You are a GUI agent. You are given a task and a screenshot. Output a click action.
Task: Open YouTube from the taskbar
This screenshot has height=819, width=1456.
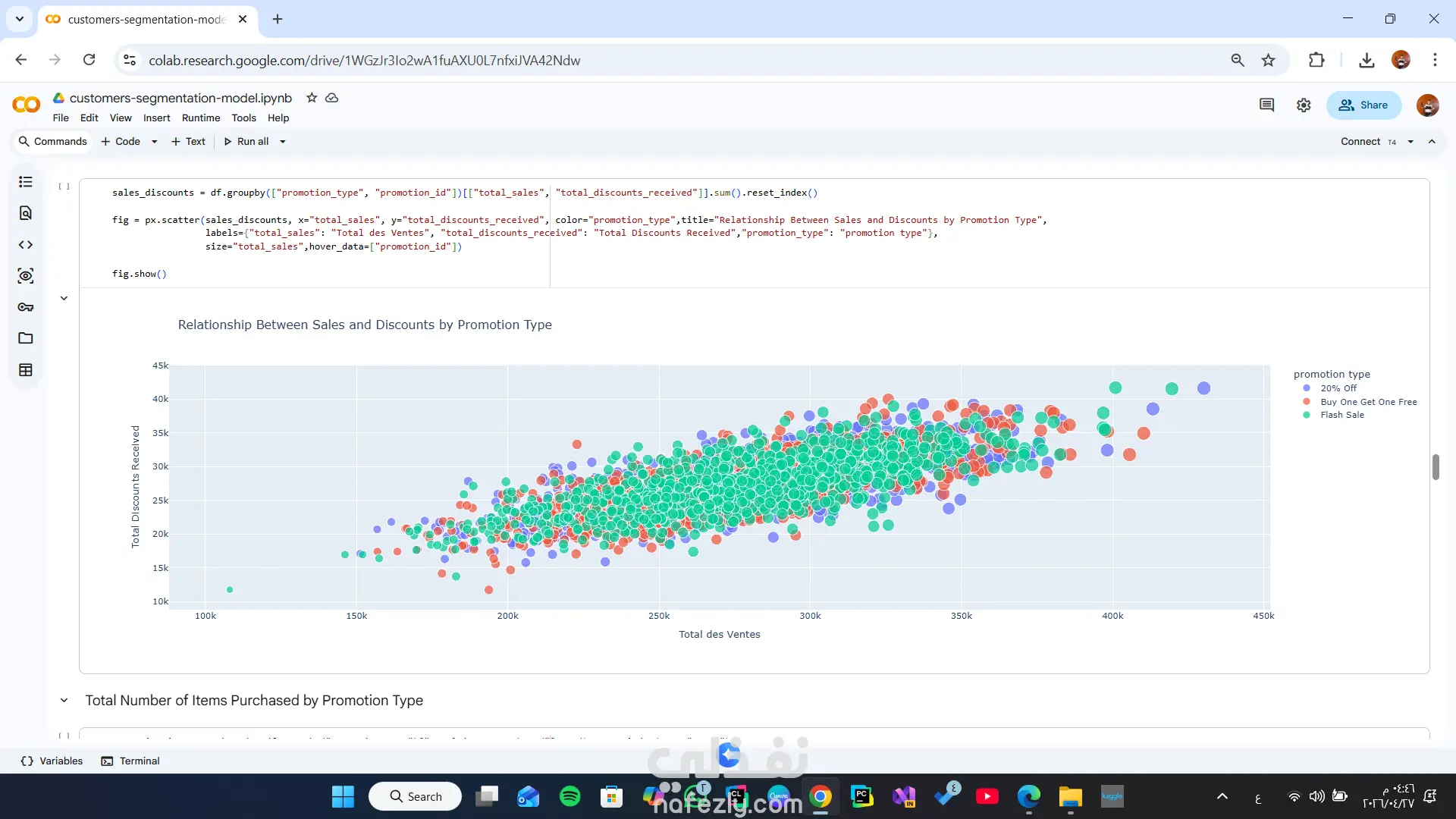987,796
